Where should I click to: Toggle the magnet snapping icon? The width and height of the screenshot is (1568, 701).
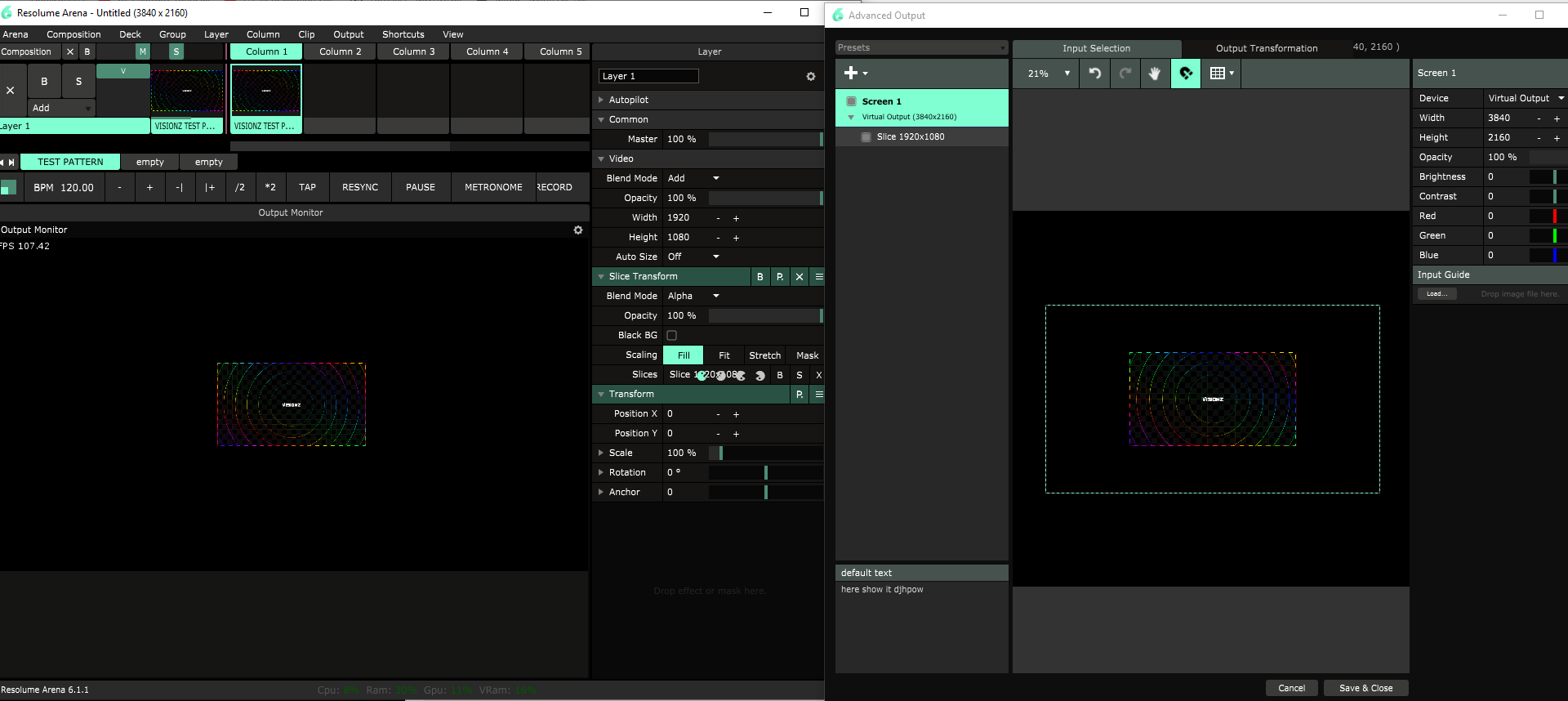(x=1185, y=74)
